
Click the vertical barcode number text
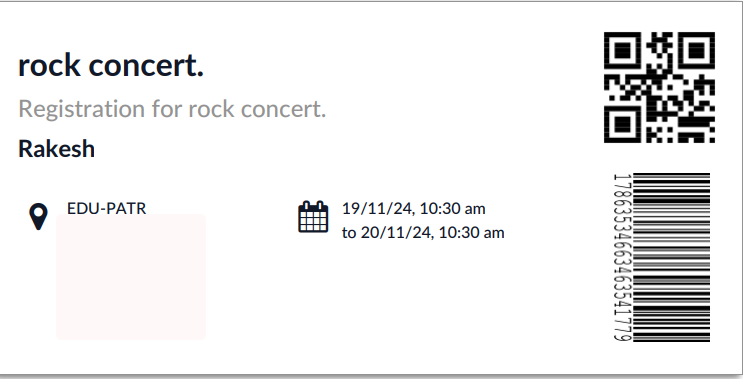tap(623, 257)
